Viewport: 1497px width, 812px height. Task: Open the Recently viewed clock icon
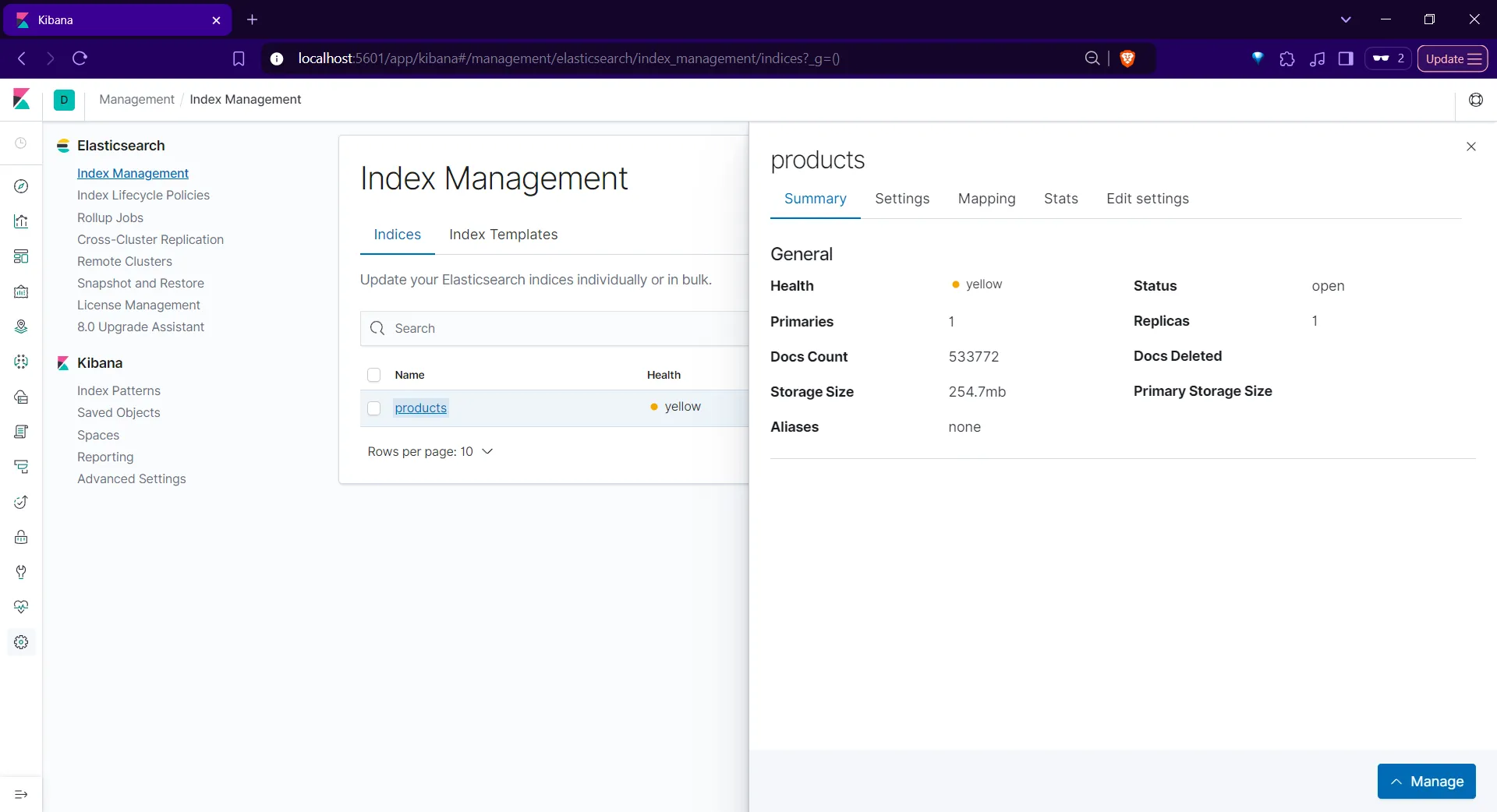21,143
